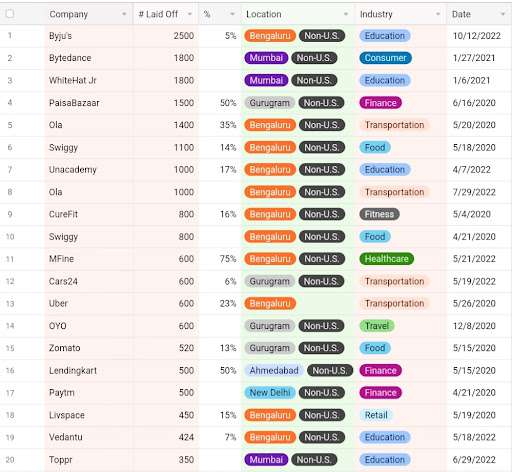
Task: Expand the Industry column dropdown
Action: [438, 14]
